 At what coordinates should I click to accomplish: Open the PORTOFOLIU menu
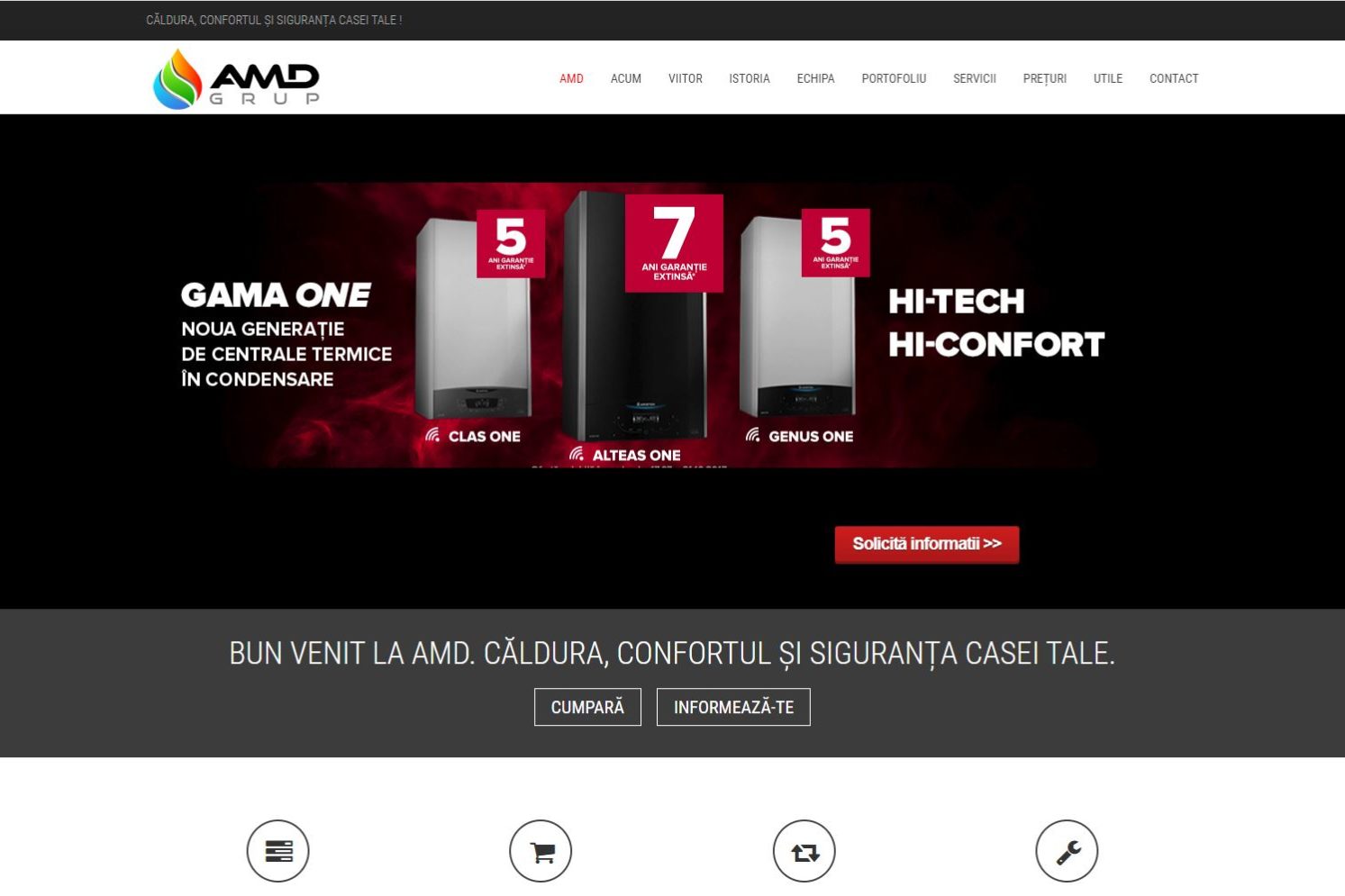[894, 78]
